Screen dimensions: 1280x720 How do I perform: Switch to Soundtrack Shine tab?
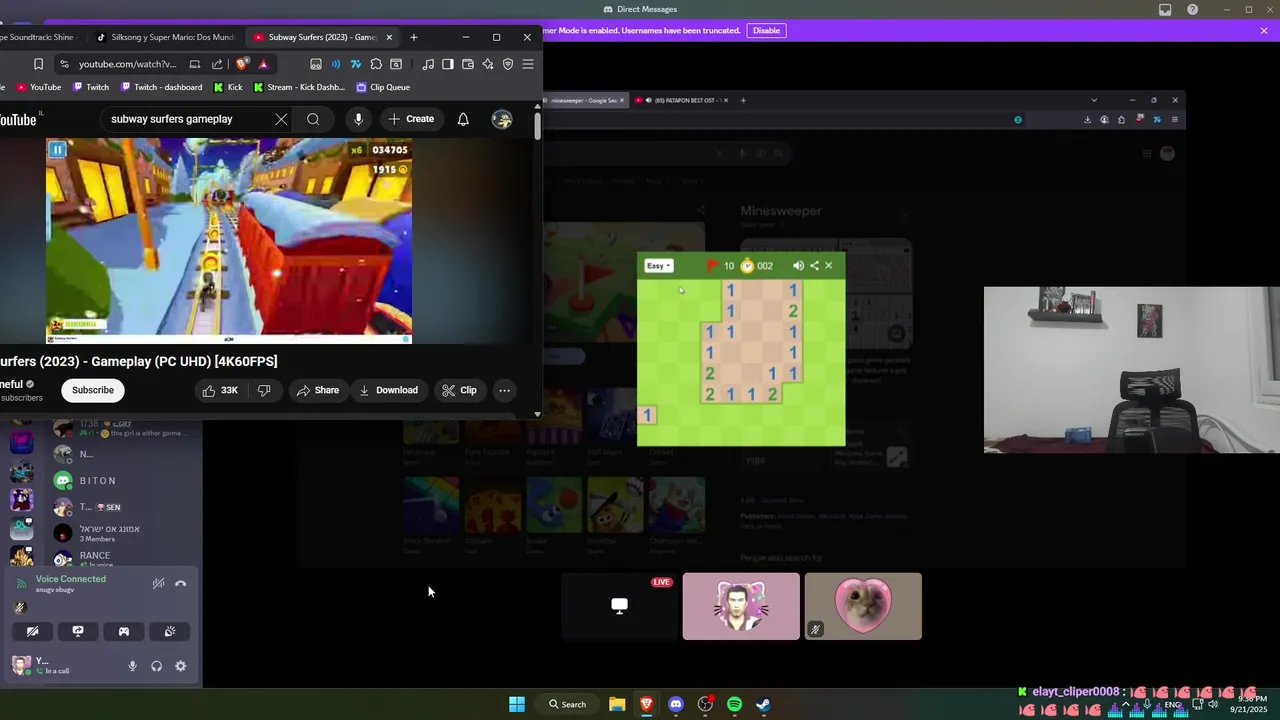click(40, 37)
